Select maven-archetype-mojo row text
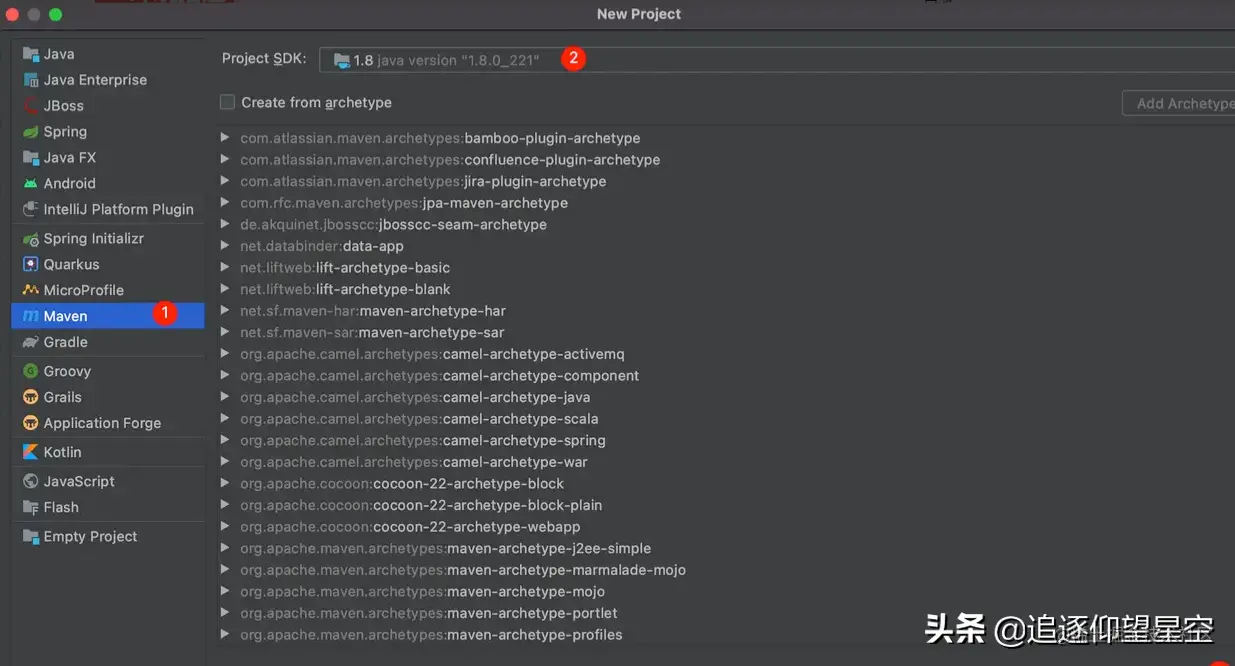Image resolution: width=1235 pixels, height=666 pixels. coord(422,592)
